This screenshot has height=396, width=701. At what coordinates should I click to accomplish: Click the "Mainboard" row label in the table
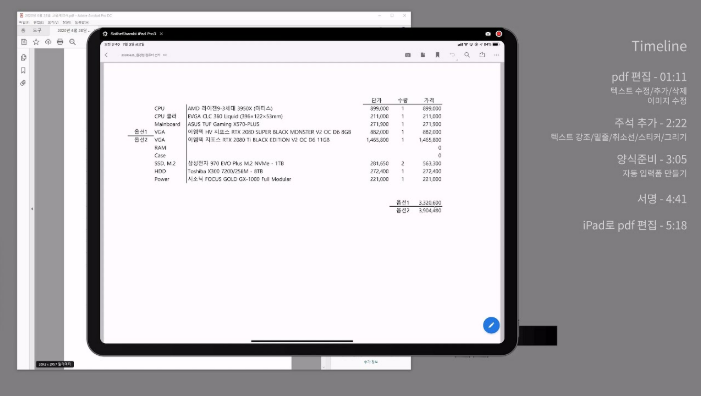(167, 124)
